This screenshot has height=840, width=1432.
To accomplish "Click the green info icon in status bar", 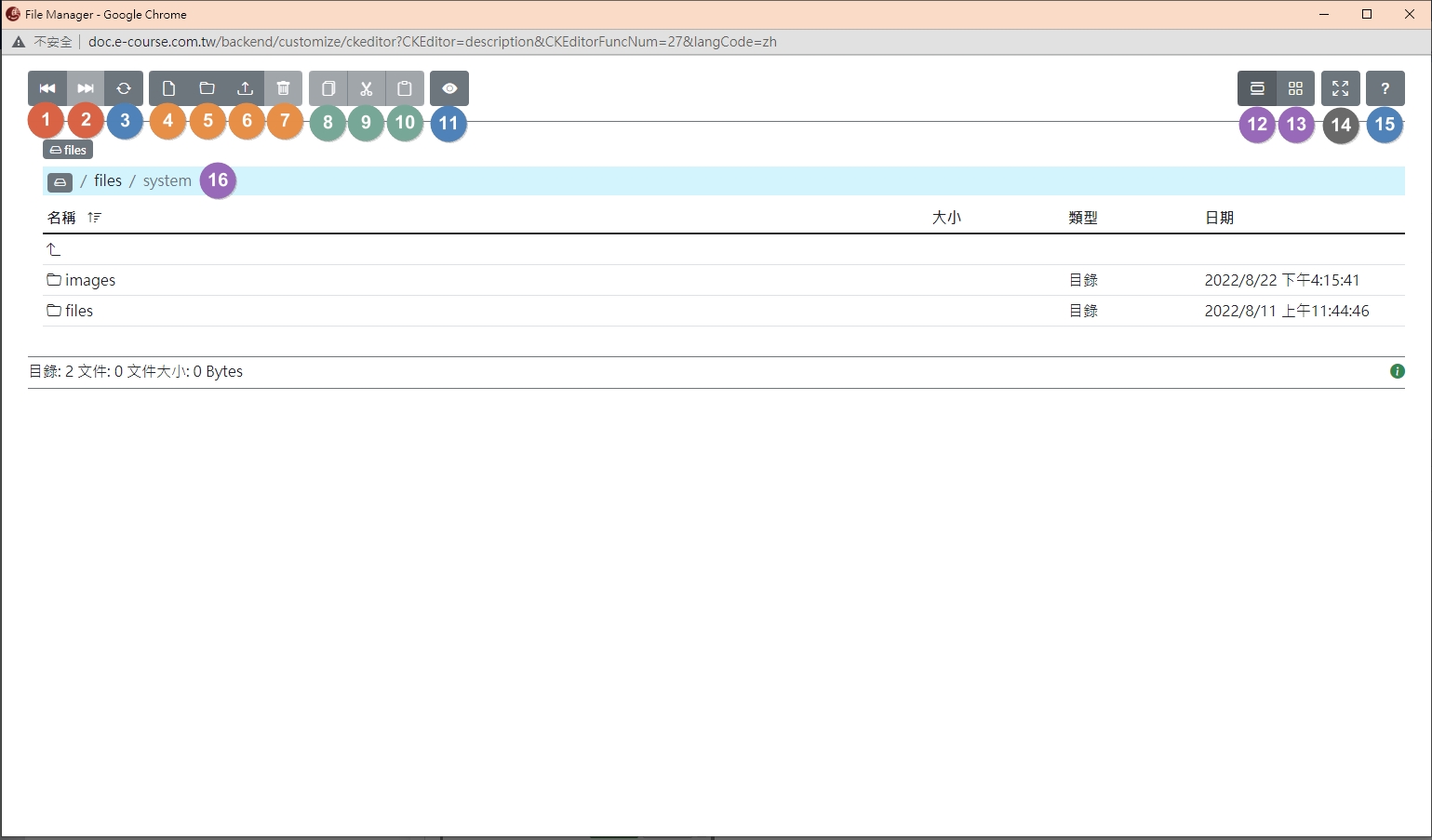I will point(1397,371).
